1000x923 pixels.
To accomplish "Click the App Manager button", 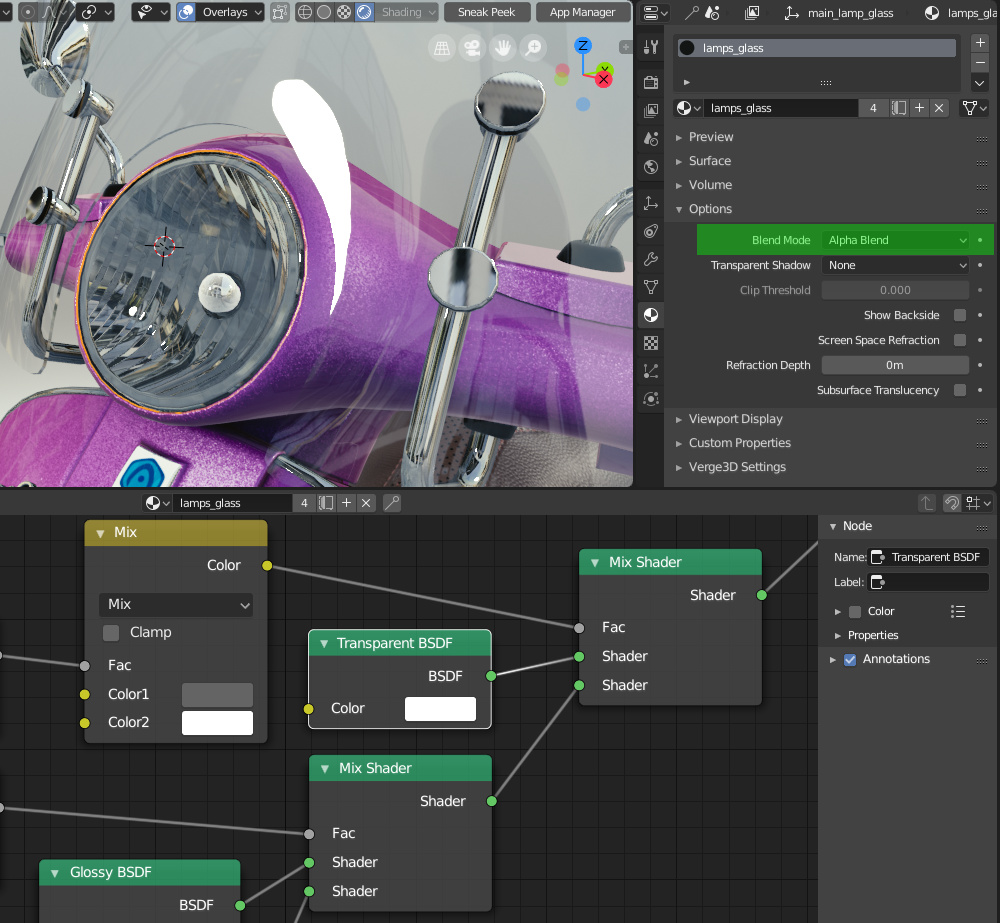I will (582, 13).
